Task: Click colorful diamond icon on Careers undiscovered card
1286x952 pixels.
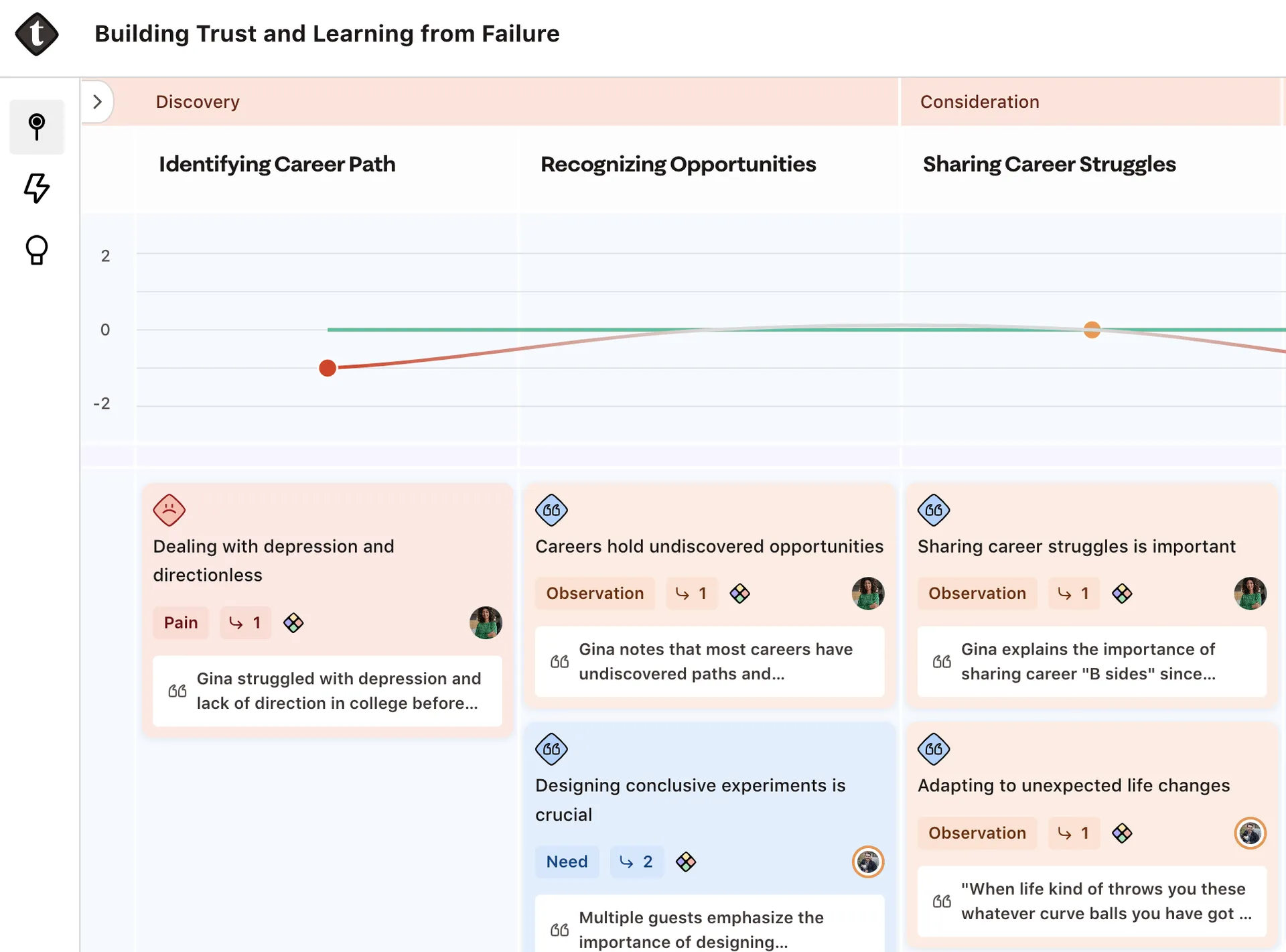Action: tap(739, 594)
